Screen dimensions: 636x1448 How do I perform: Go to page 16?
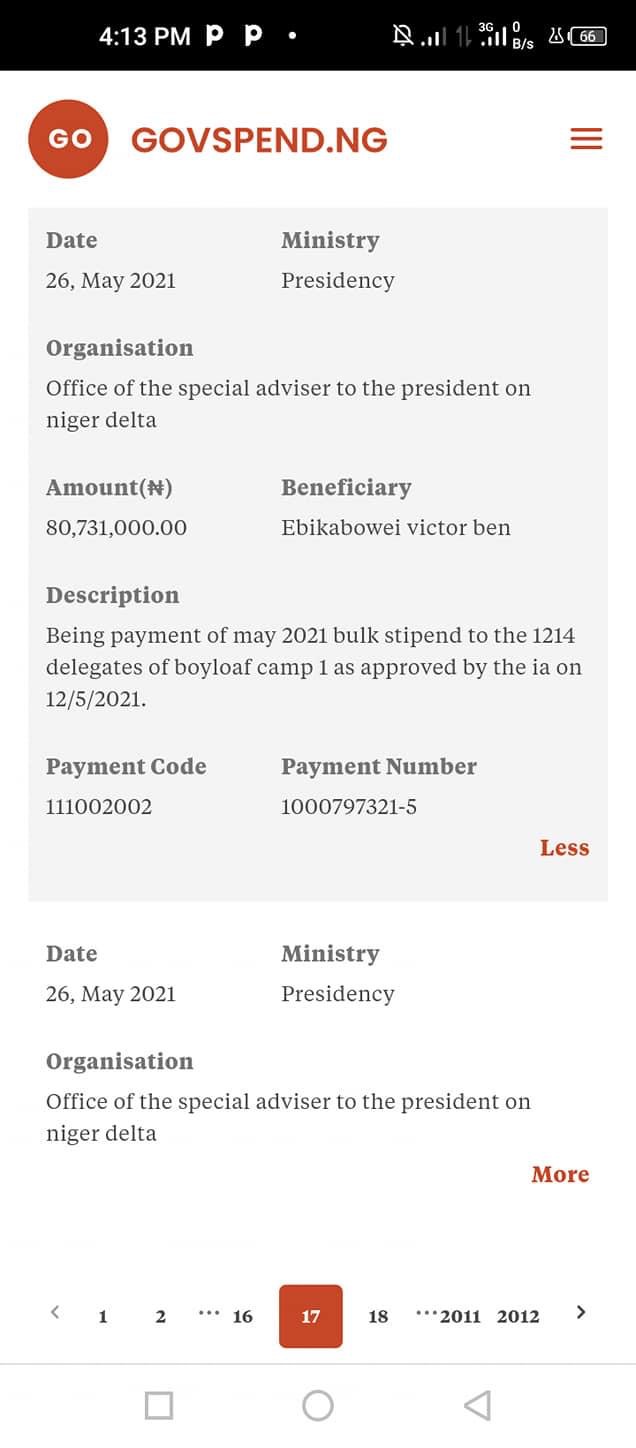(243, 1316)
